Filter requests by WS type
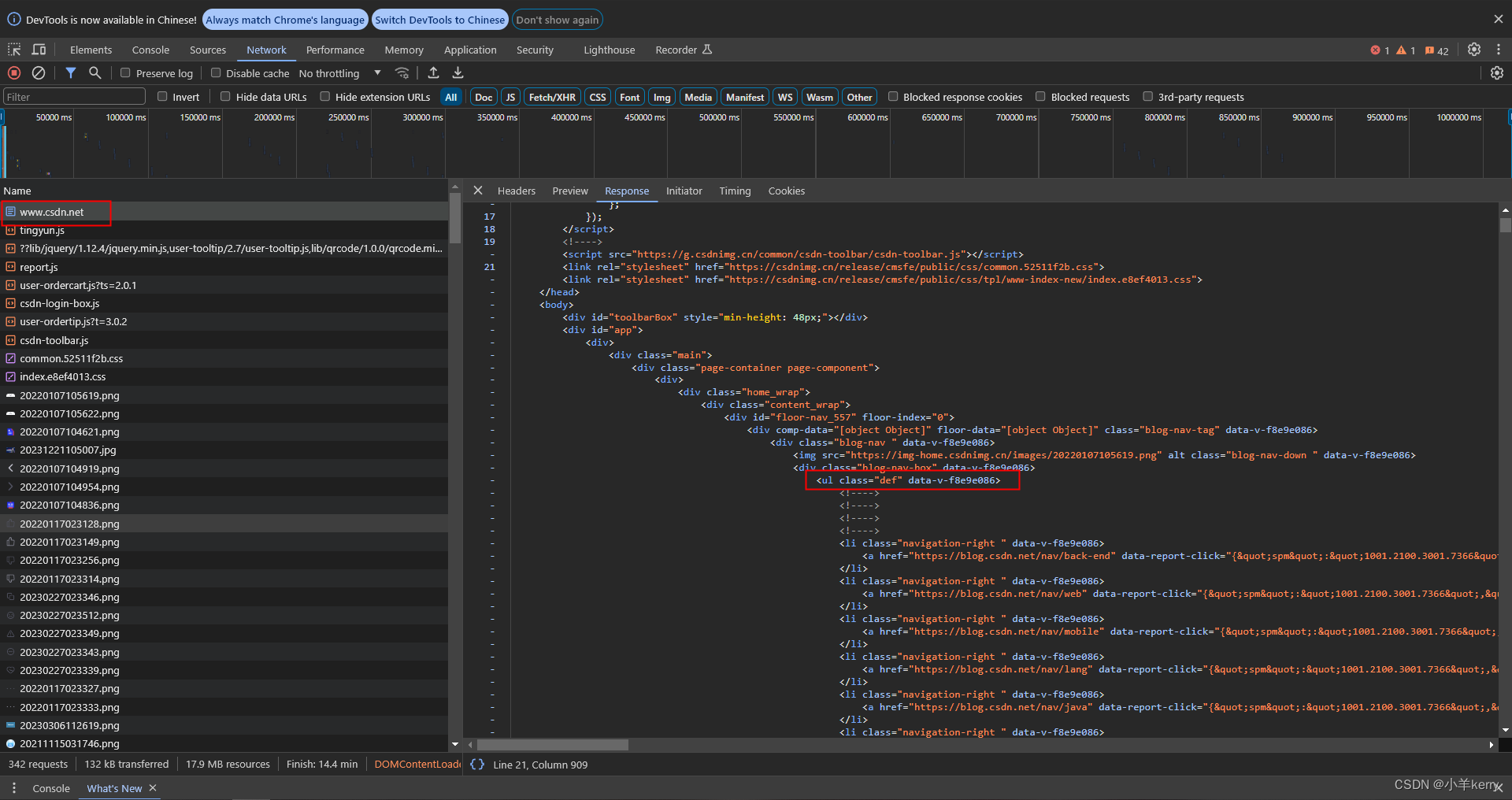 pos(785,97)
